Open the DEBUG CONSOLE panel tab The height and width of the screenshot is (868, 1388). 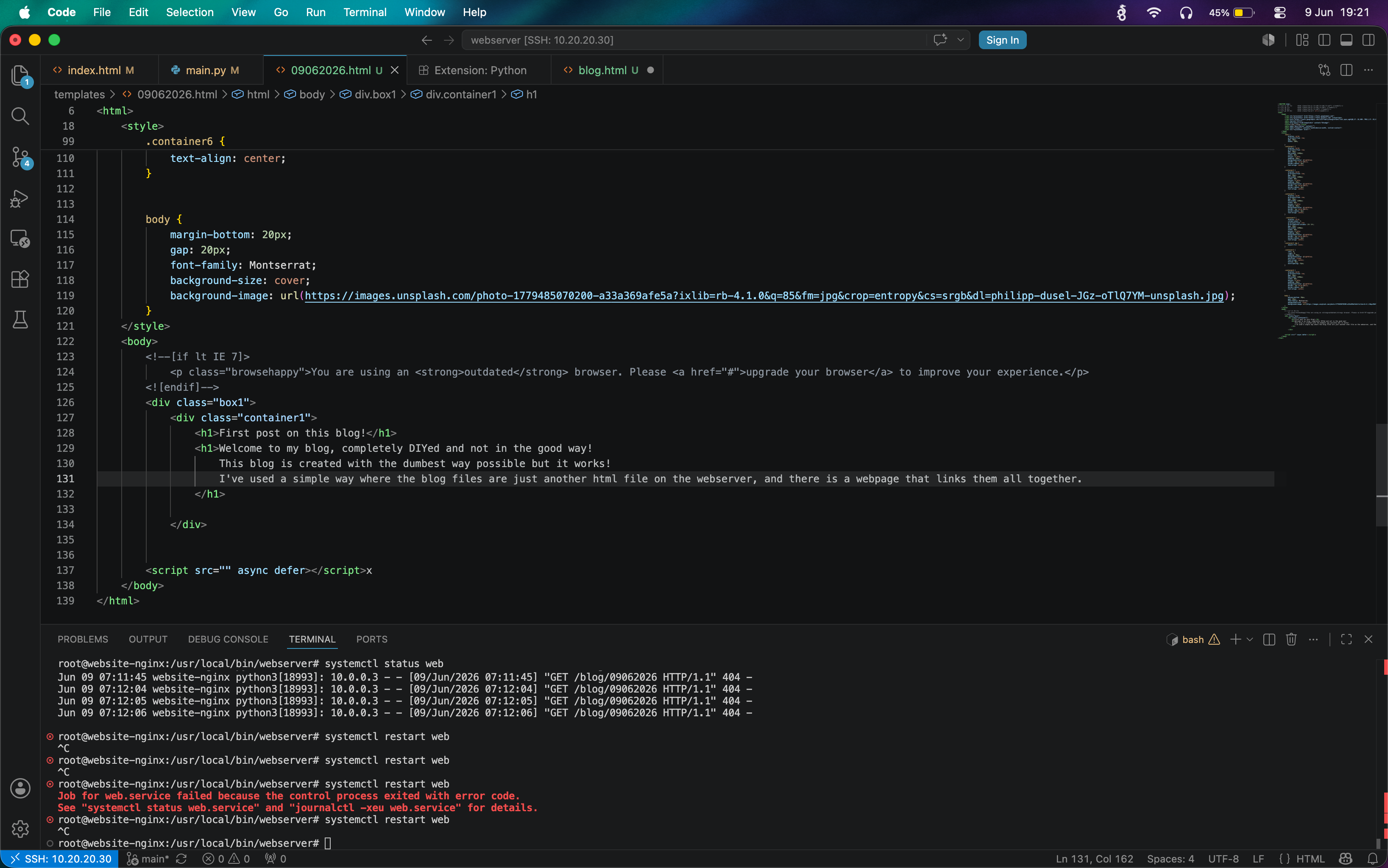point(228,639)
